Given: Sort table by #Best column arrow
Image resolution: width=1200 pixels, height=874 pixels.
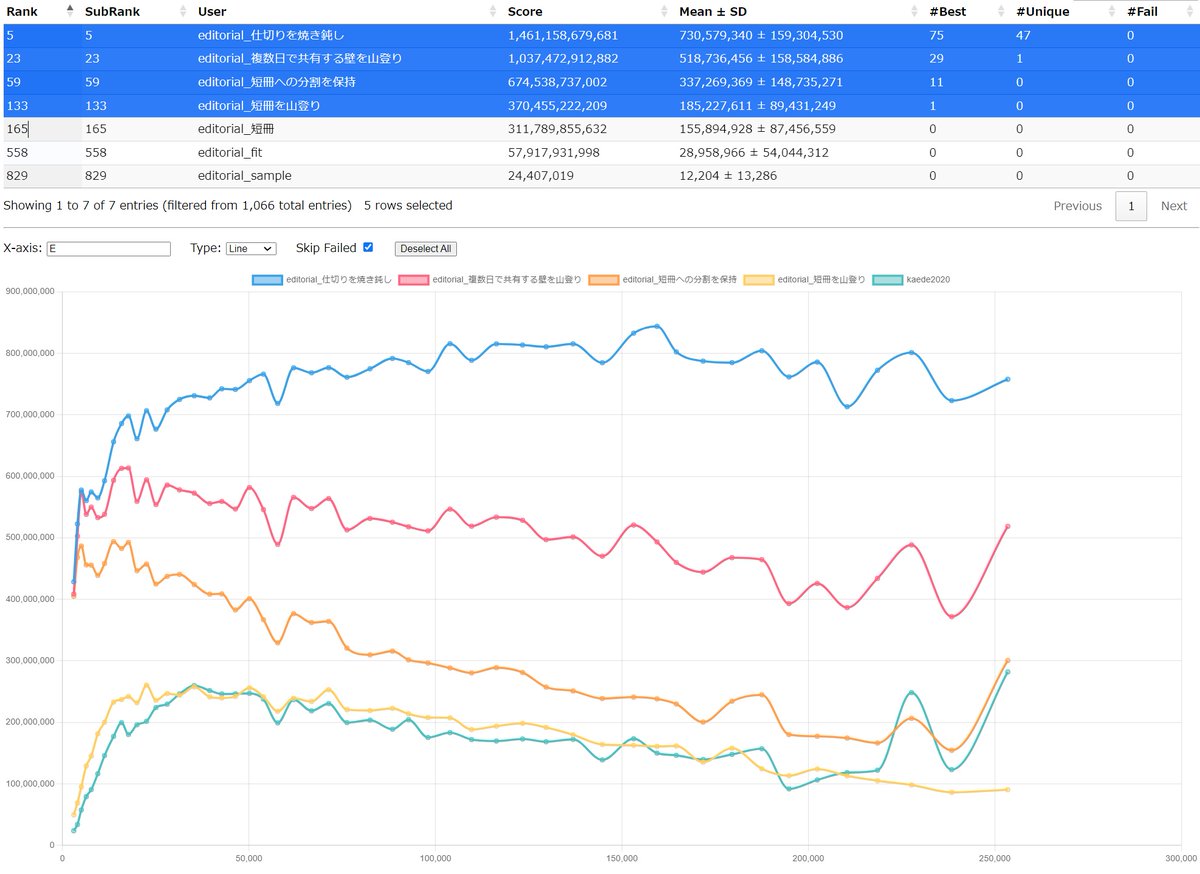Looking at the screenshot, I should coord(1003,11).
